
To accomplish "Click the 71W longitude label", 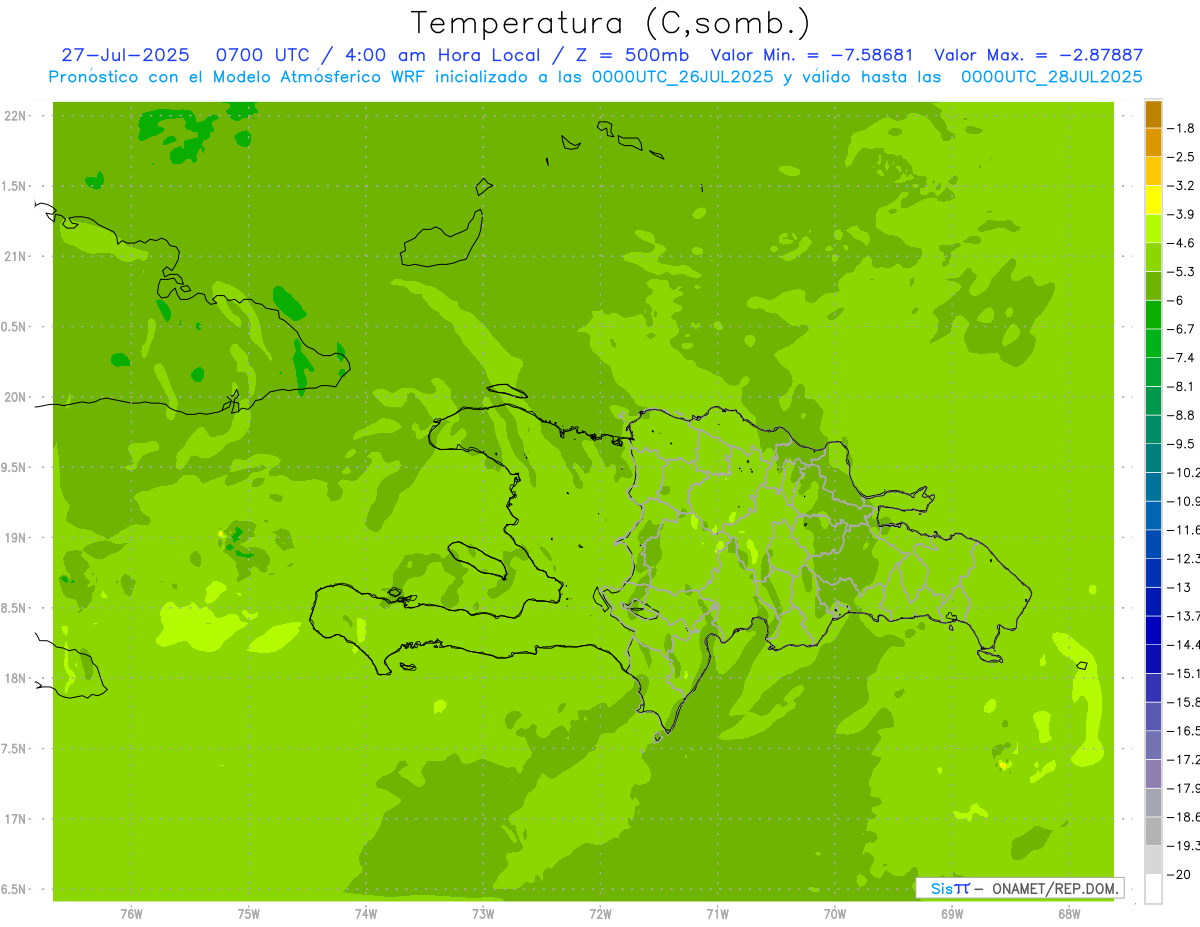I will [x=717, y=913].
